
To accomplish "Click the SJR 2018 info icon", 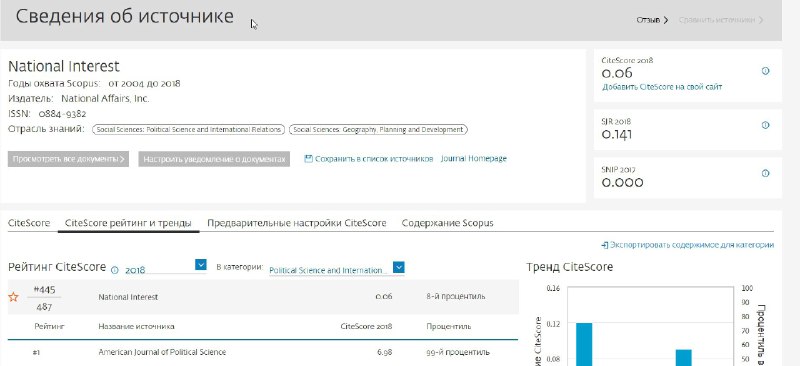I will pyautogui.click(x=765, y=125).
